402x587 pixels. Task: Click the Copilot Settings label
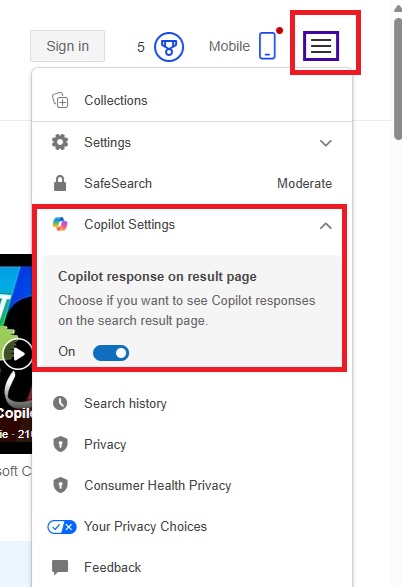[x=130, y=224]
